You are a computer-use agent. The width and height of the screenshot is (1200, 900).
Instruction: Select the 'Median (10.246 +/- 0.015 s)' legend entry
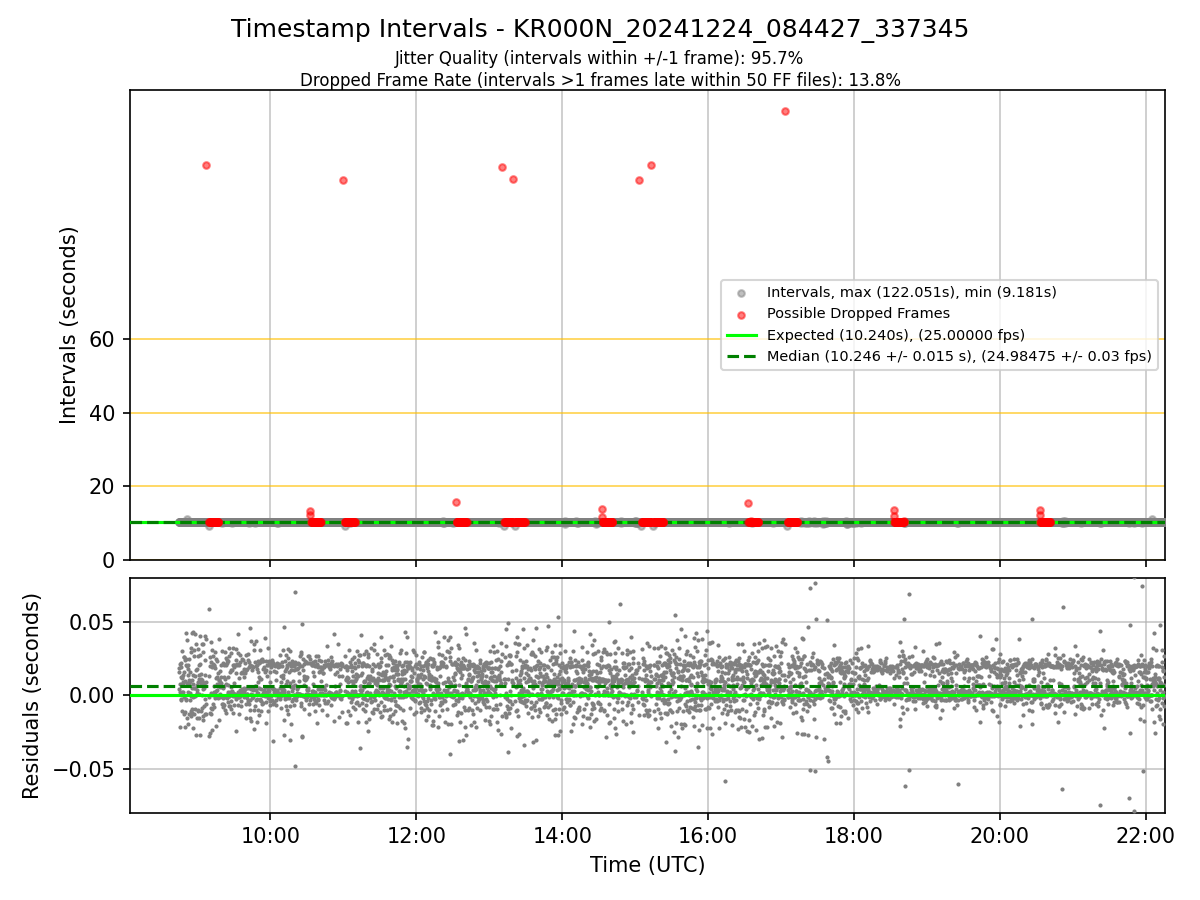pos(959,356)
